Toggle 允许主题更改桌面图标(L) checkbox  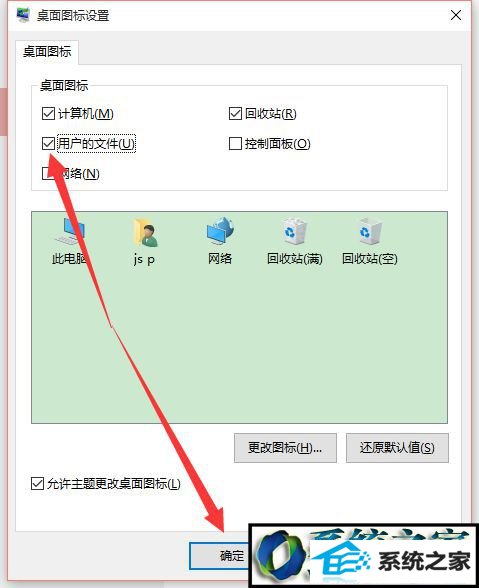pos(37,483)
